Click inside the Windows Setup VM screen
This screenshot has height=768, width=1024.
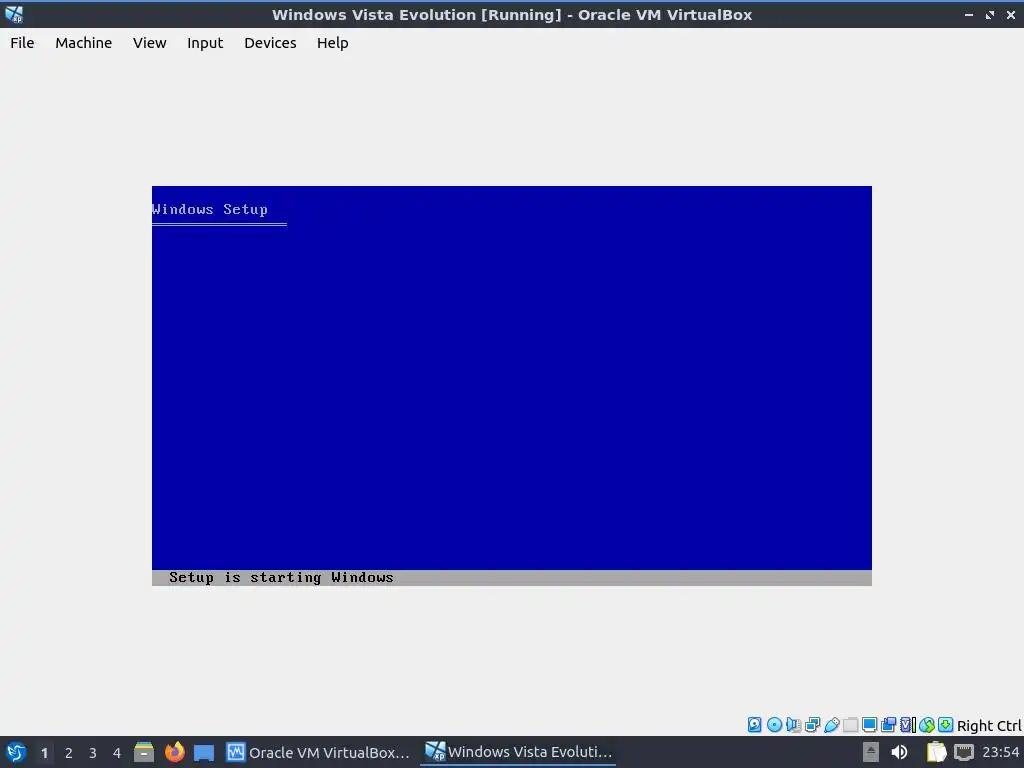pyautogui.click(x=511, y=385)
